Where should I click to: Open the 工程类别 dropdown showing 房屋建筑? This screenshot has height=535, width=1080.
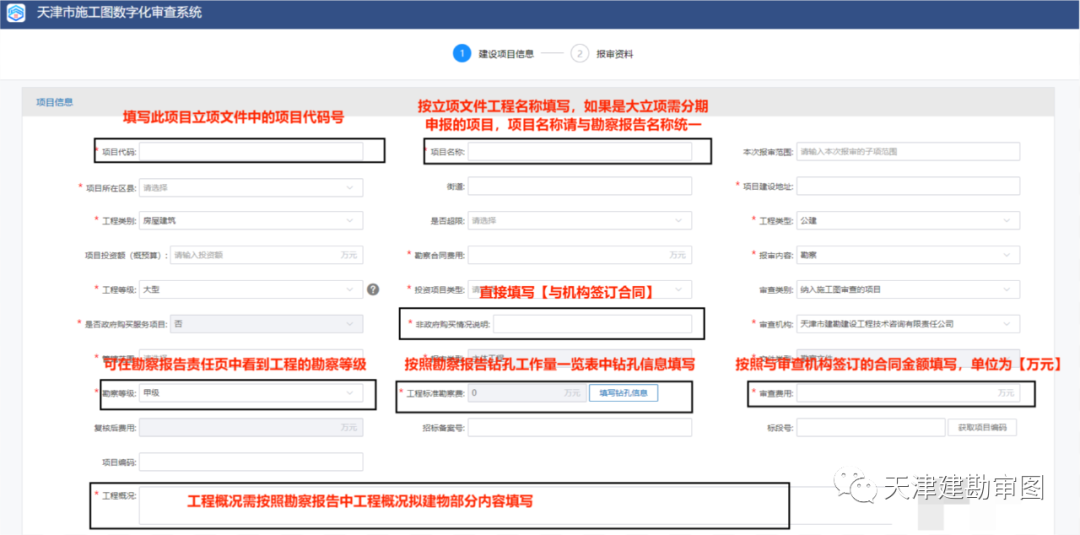(251, 220)
